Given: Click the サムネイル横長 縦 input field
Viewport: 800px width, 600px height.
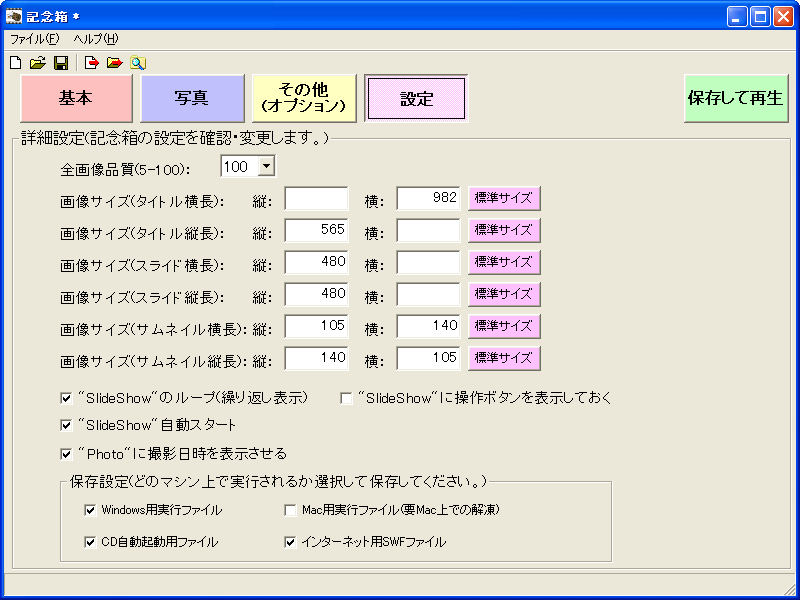Looking at the screenshot, I should point(316,326).
